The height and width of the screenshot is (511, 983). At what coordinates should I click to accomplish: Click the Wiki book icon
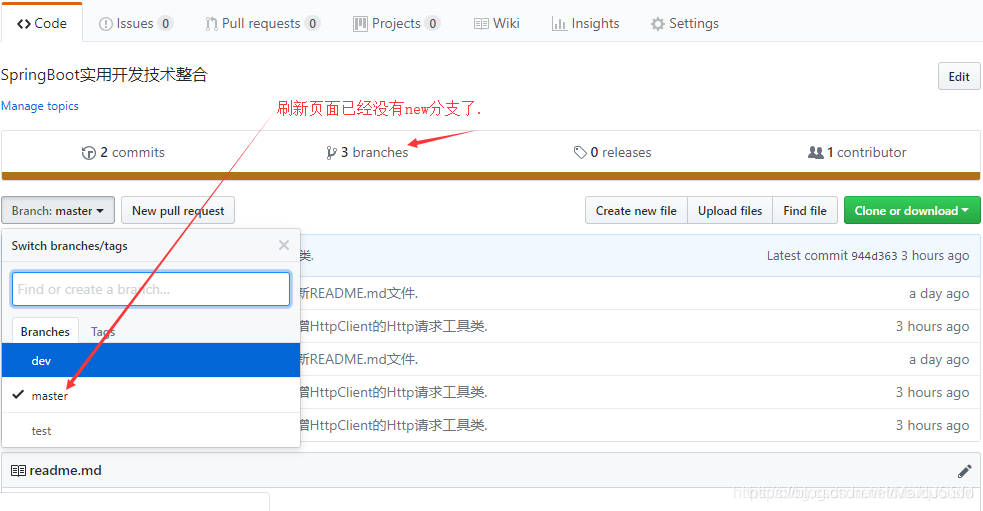click(x=481, y=24)
